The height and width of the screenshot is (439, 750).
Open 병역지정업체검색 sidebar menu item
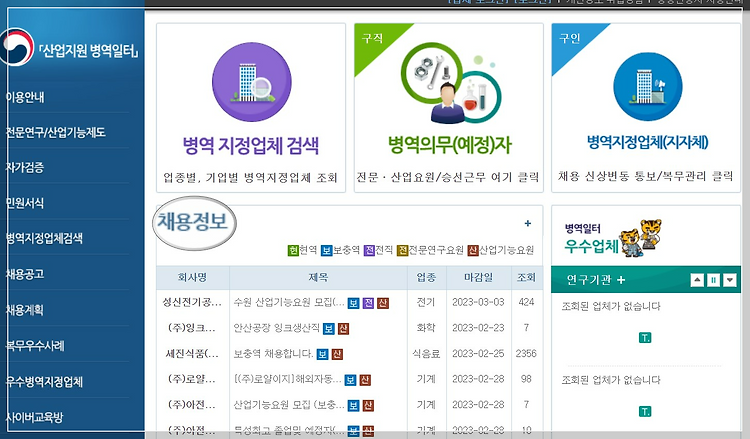pos(44,238)
